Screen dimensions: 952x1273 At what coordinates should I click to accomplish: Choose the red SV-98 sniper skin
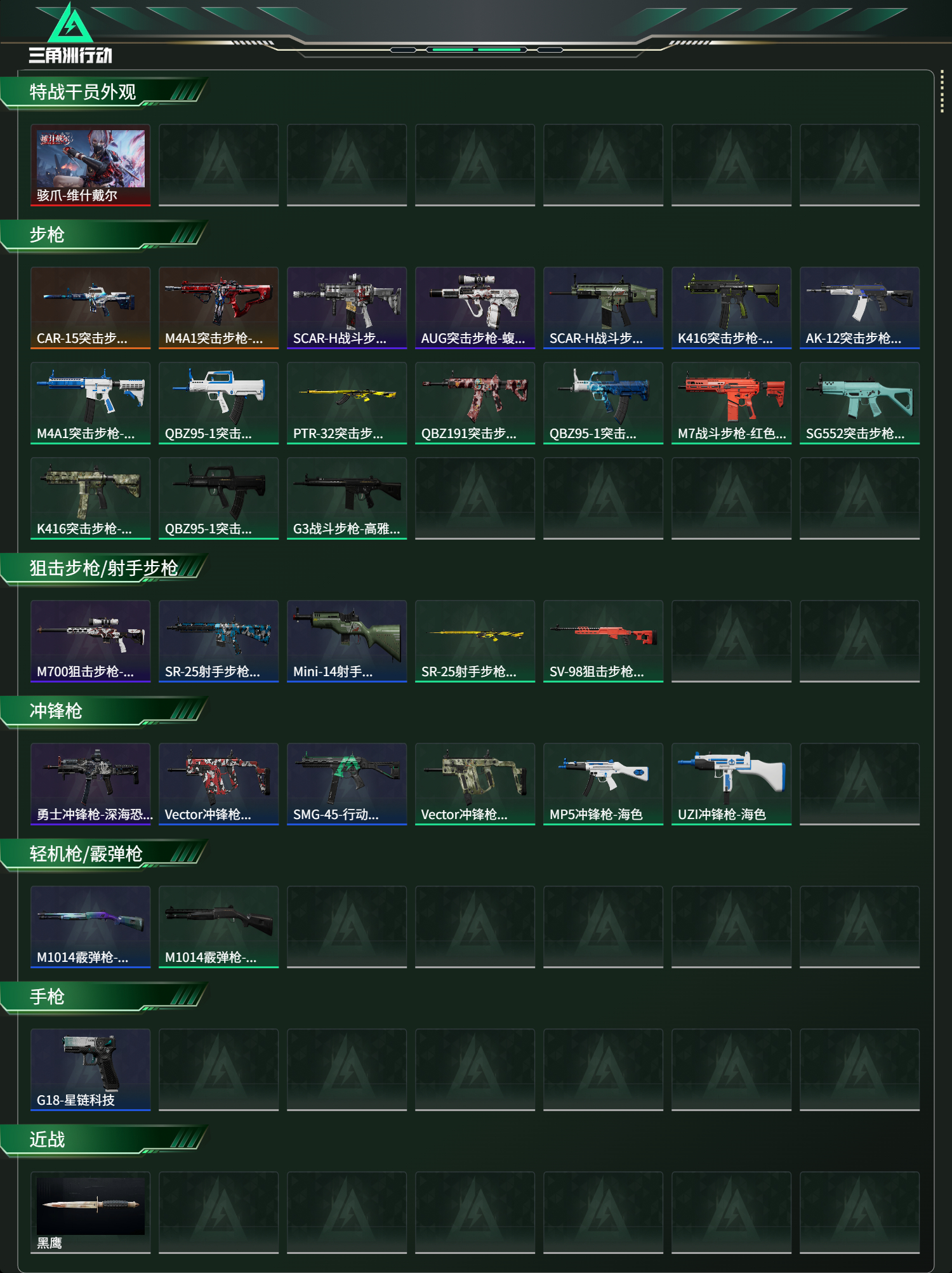tap(603, 641)
